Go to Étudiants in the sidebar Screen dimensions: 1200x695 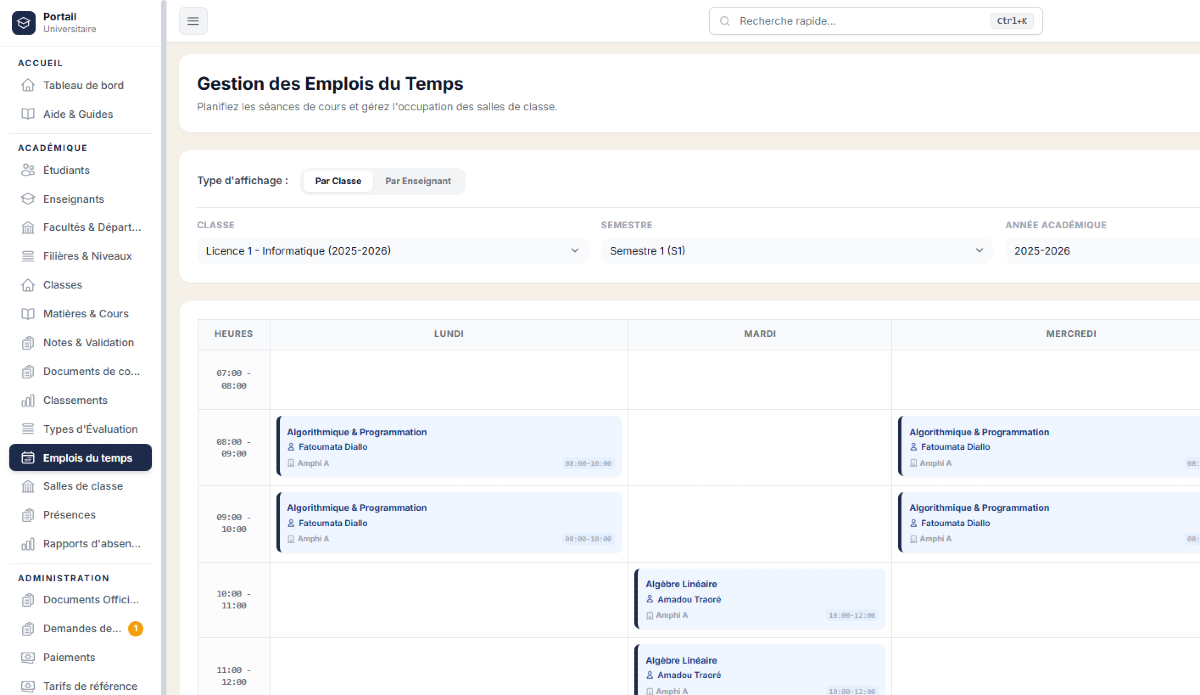[80, 170]
